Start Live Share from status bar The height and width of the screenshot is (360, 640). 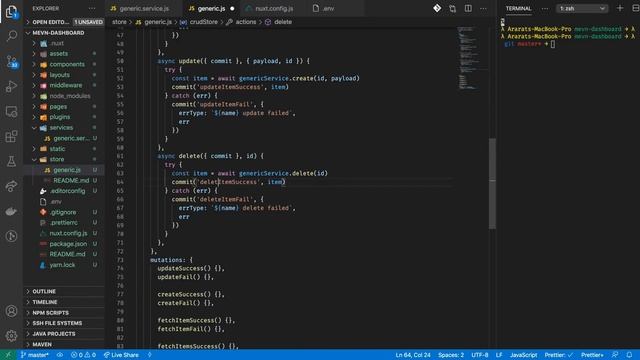pyautogui.click(x=121, y=355)
